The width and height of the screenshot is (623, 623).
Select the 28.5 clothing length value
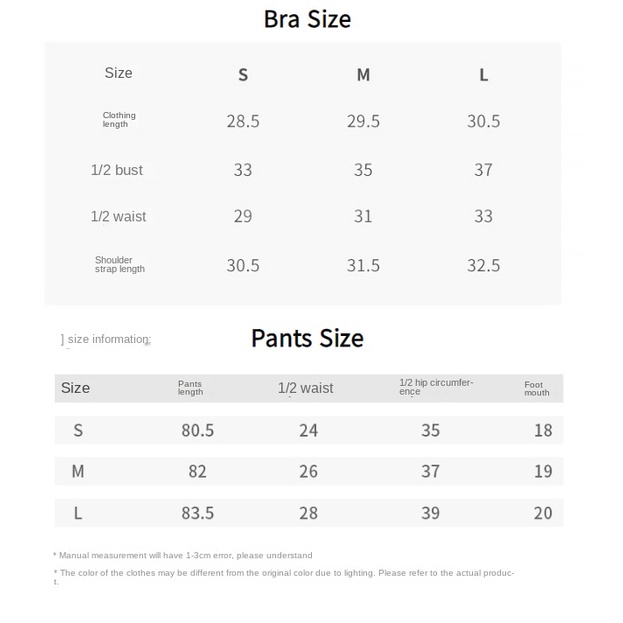[243, 121]
